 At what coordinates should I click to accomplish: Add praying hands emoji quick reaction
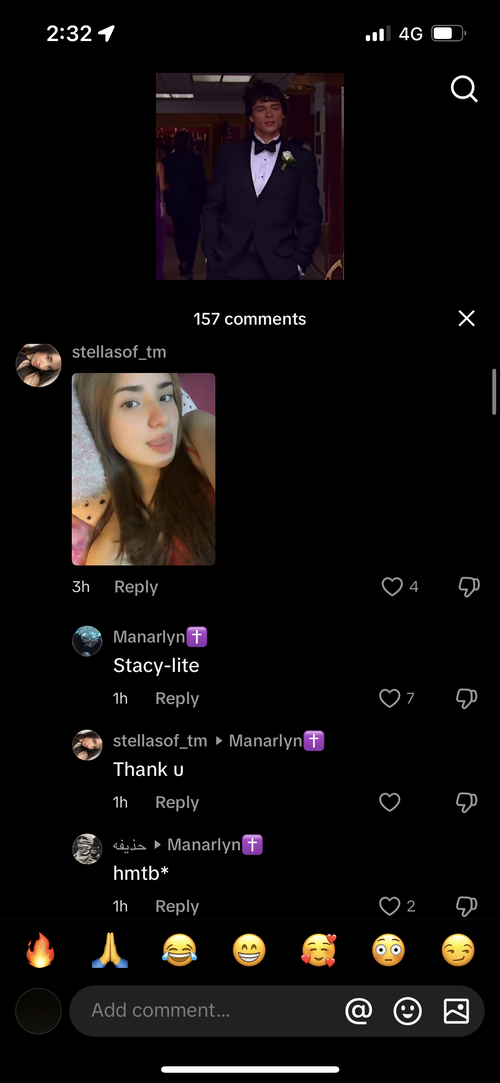click(110, 952)
